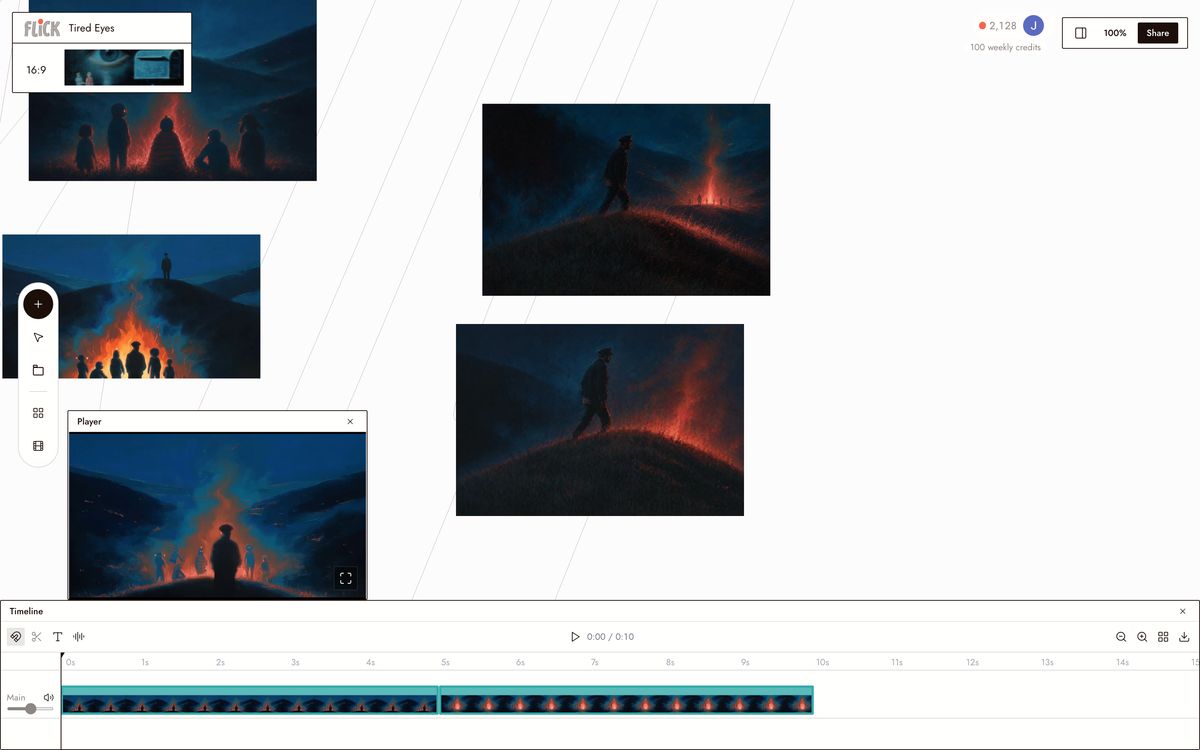Click the Share button
This screenshot has width=1200, height=750.
(x=1158, y=33)
